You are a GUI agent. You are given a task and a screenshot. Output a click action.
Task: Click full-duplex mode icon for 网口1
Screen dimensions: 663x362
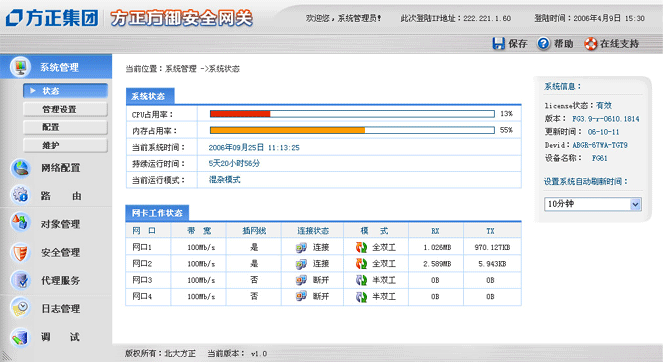coord(361,247)
